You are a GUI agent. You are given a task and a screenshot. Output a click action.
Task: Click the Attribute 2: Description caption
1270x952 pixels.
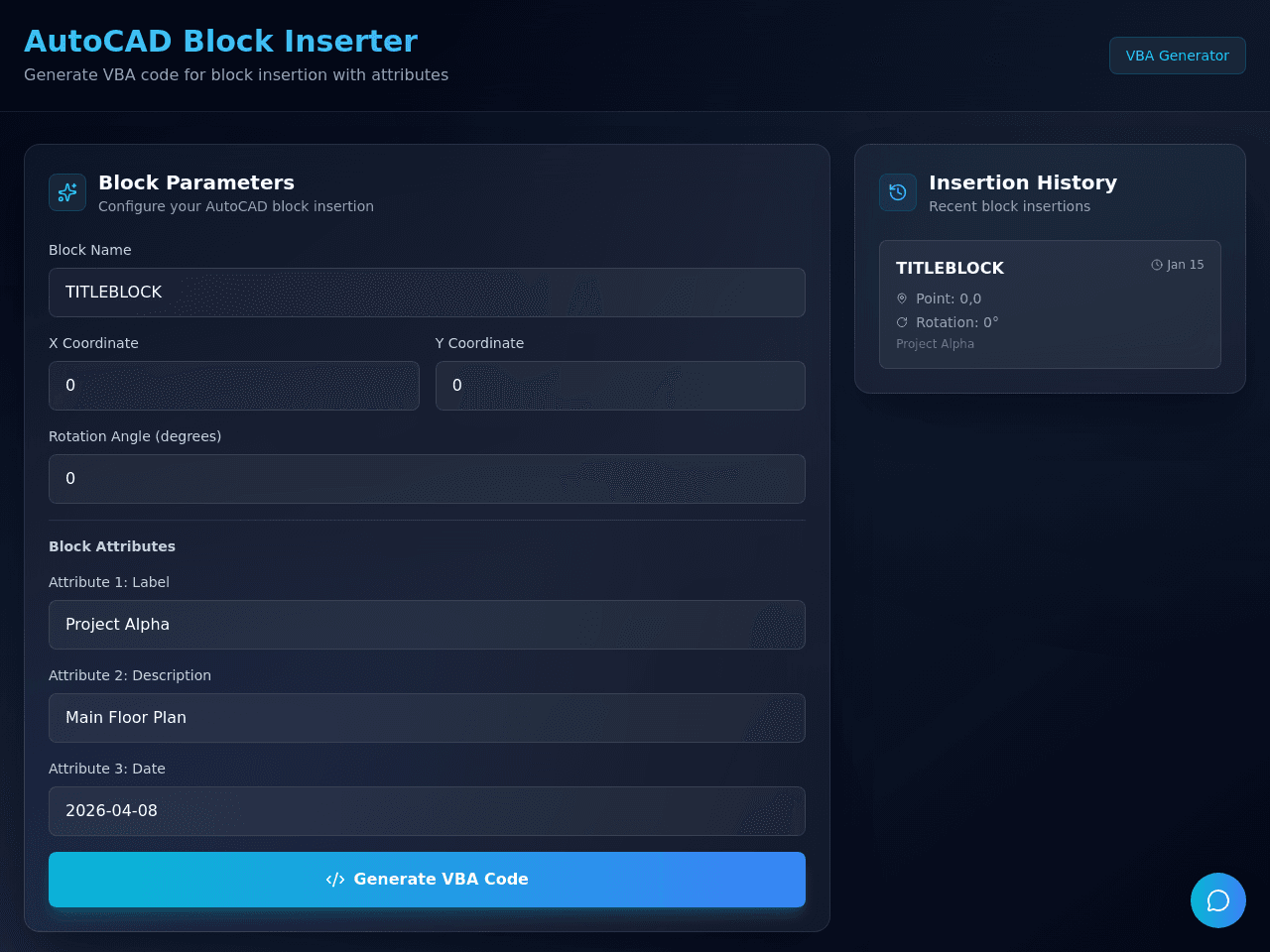130,675
